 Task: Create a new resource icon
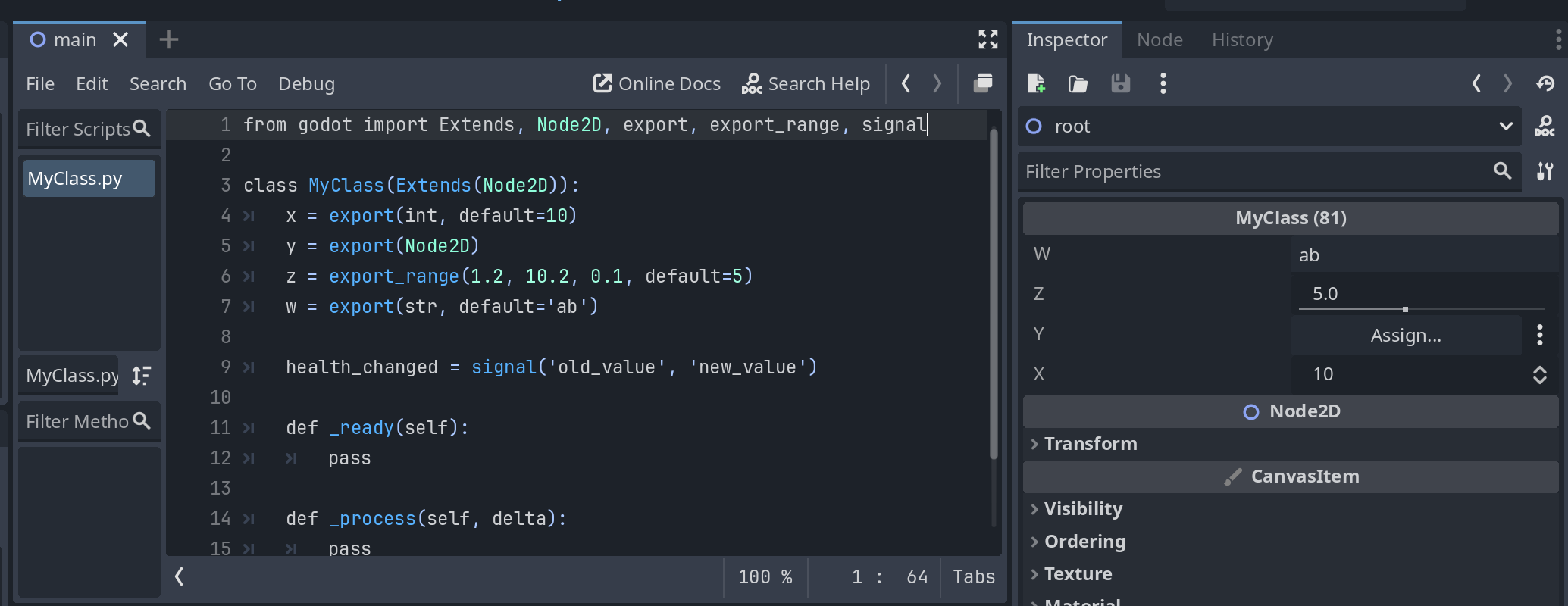coord(1036,83)
